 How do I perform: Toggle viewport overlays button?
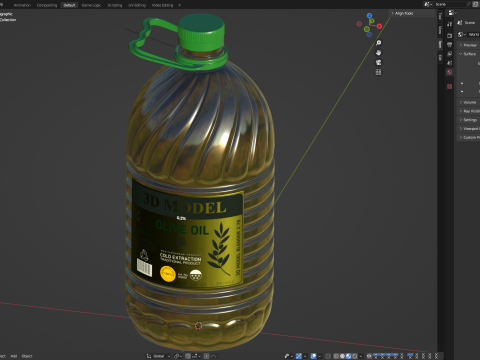314,356
